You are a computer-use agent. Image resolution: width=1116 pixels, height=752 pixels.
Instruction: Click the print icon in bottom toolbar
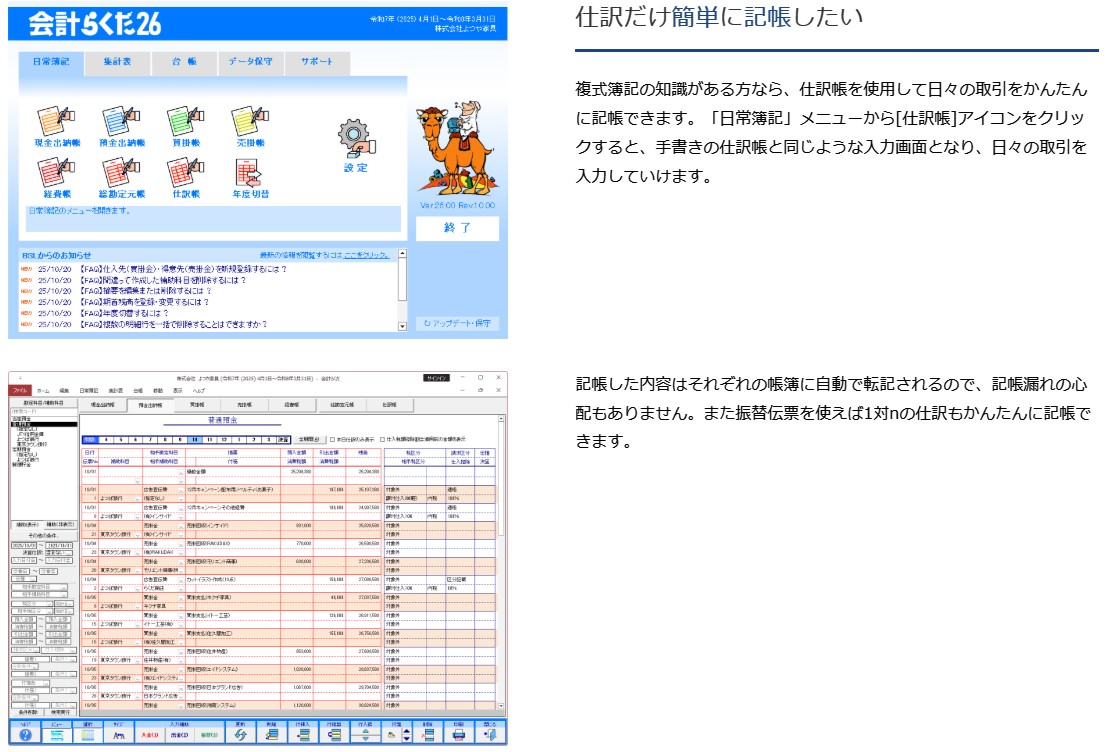[459, 734]
